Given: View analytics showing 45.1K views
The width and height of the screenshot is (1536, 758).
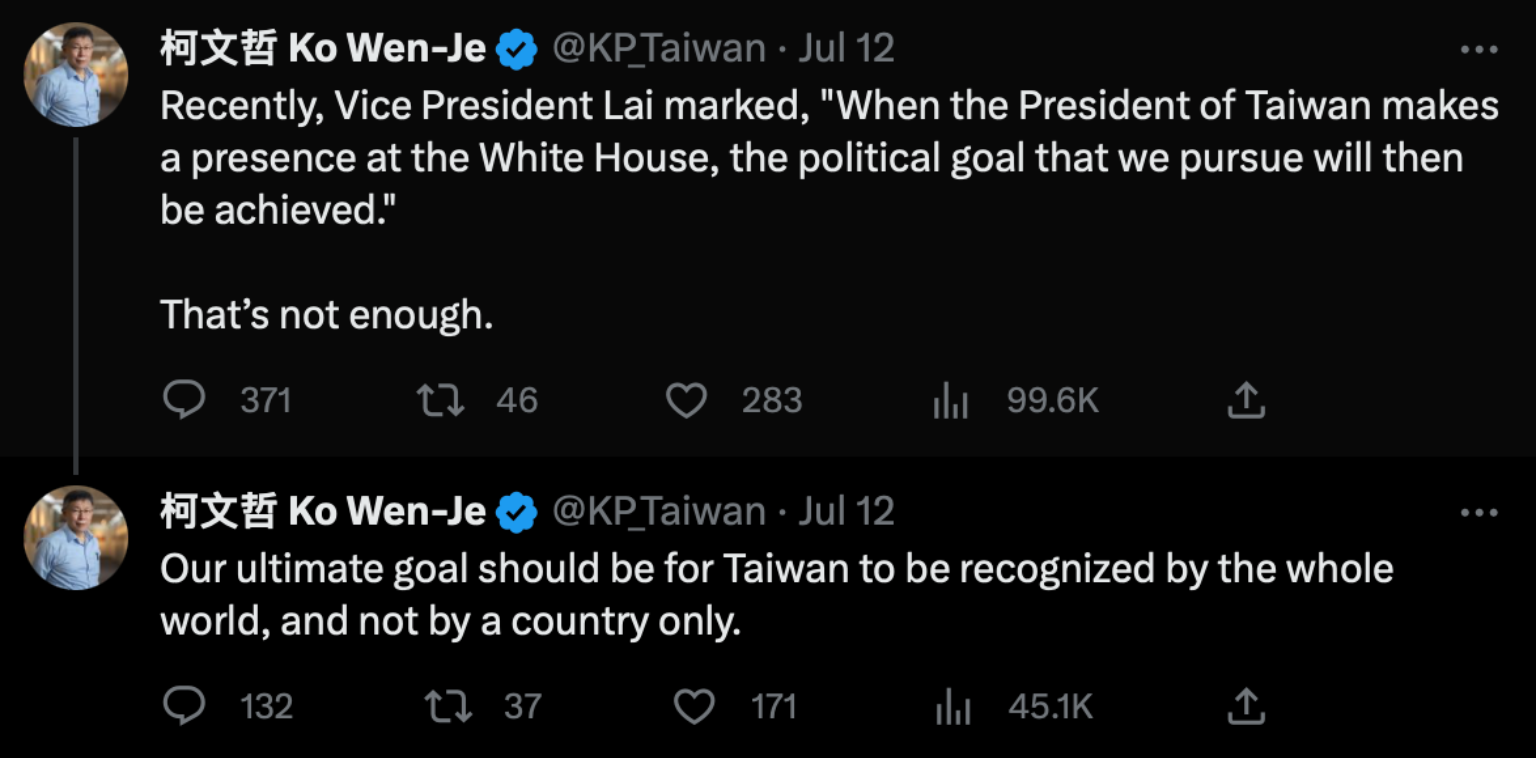Looking at the screenshot, I should (952, 708).
